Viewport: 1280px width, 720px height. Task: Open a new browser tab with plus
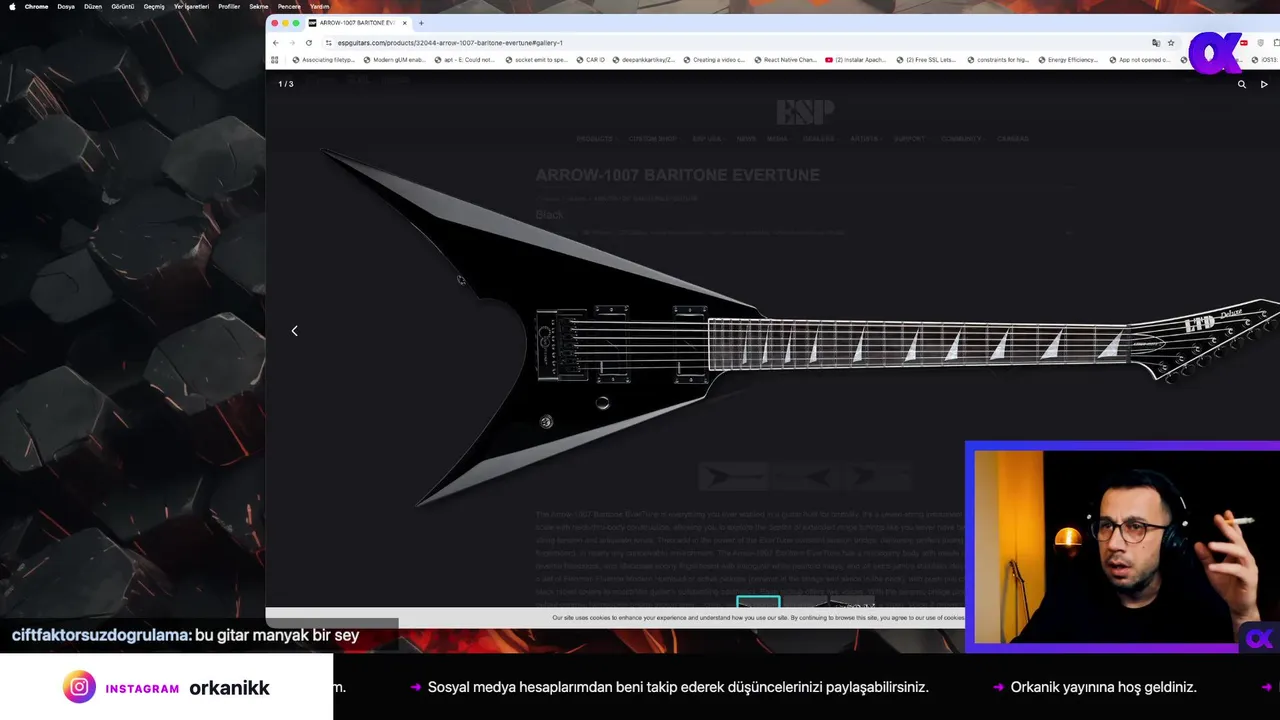coord(421,23)
